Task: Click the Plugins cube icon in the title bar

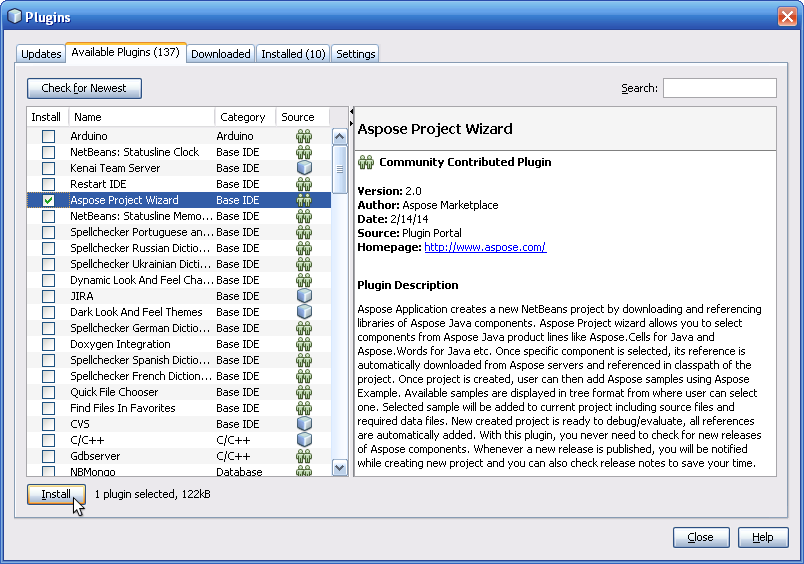Action: tap(14, 16)
